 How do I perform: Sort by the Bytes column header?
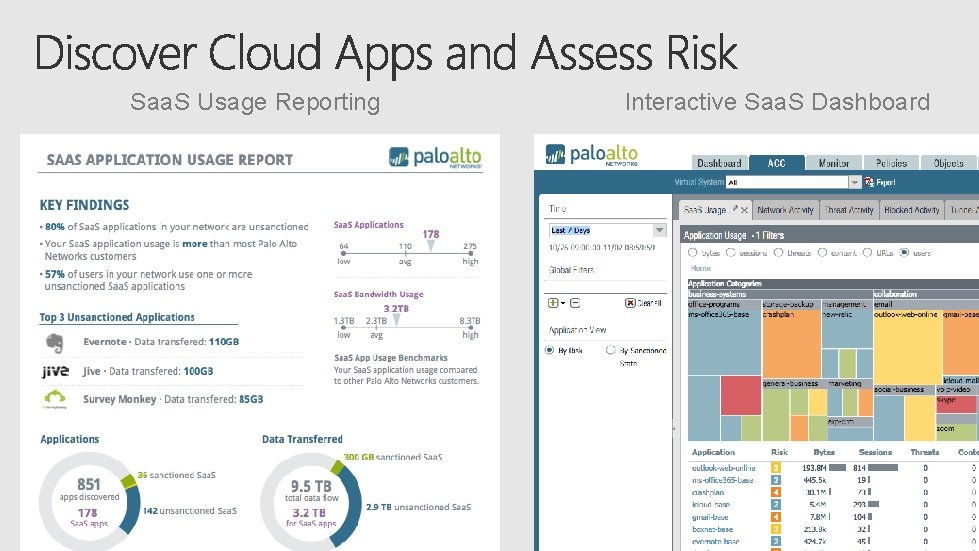[824, 452]
